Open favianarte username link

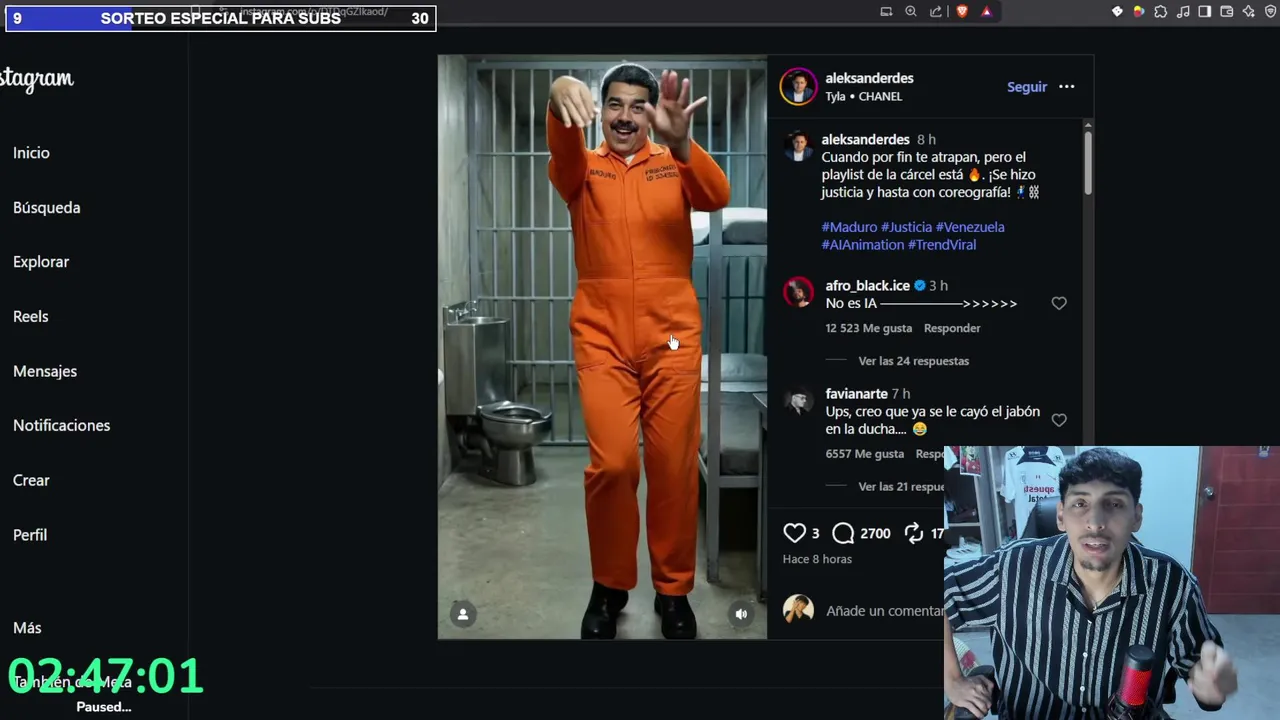coord(856,394)
